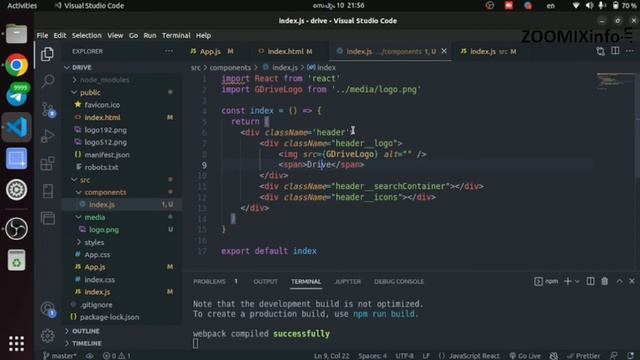Switch to the App.js editor tab
The height and width of the screenshot is (360, 640).
(211, 51)
